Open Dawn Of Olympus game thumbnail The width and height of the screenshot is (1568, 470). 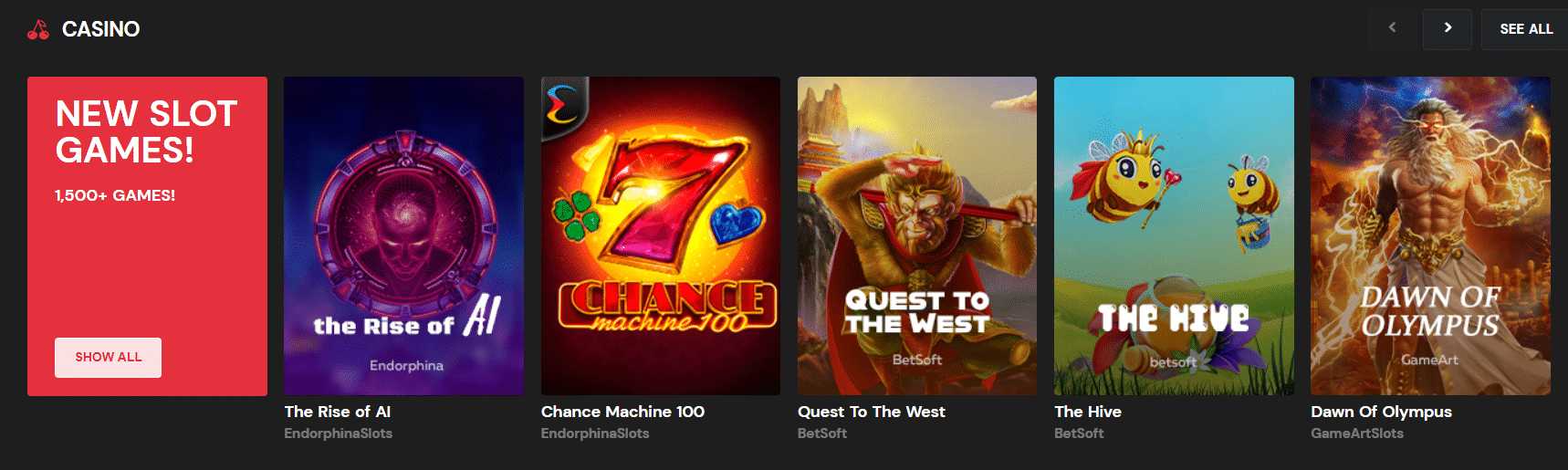[x=1430, y=235]
